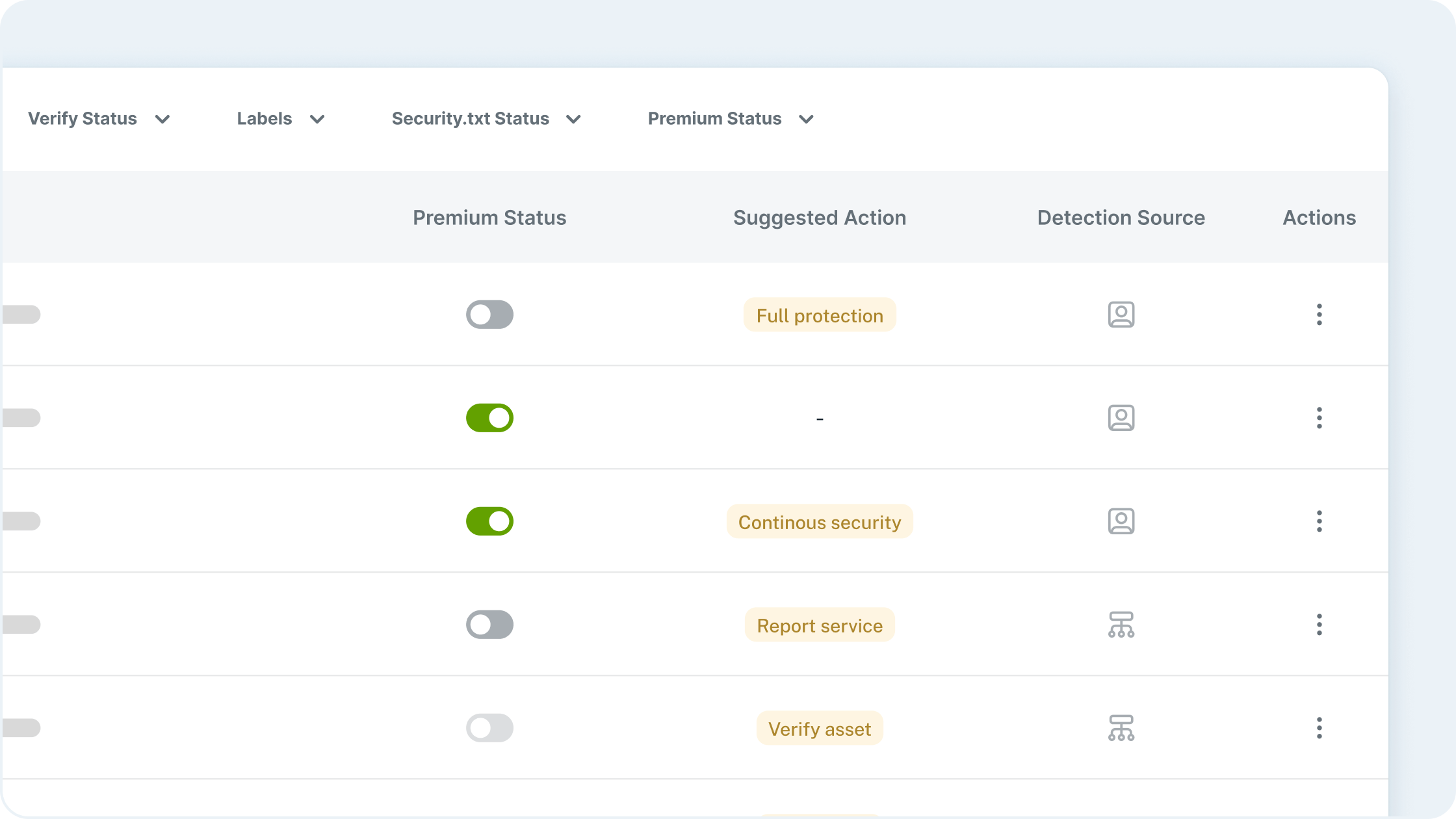Click the user detection source icon in the Continous security row
1456x819 pixels.
point(1121,521)
